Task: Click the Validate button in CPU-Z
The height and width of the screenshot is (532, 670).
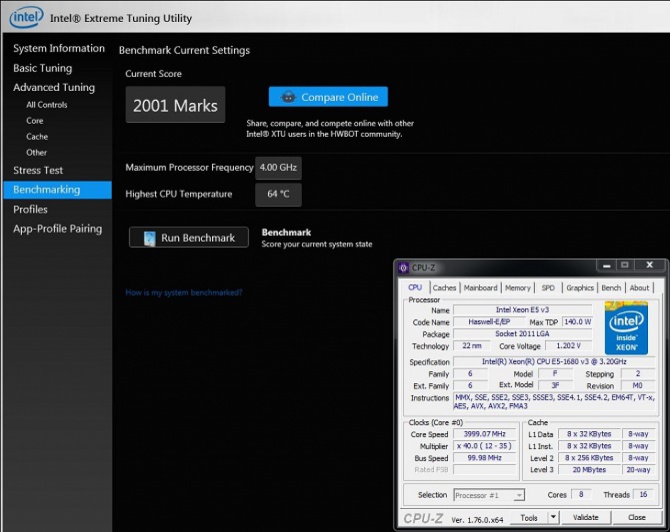Action: (585, 517)
